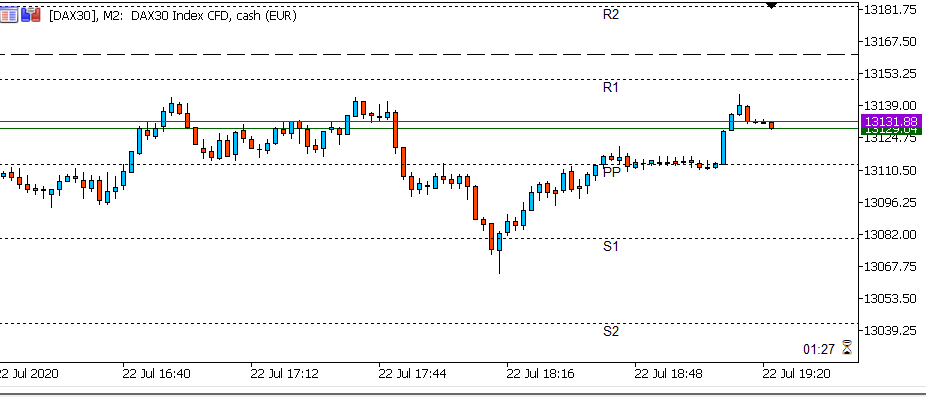Click the 01:27 candle countdown timer
The image size is (926, 397).
[819, 349]
